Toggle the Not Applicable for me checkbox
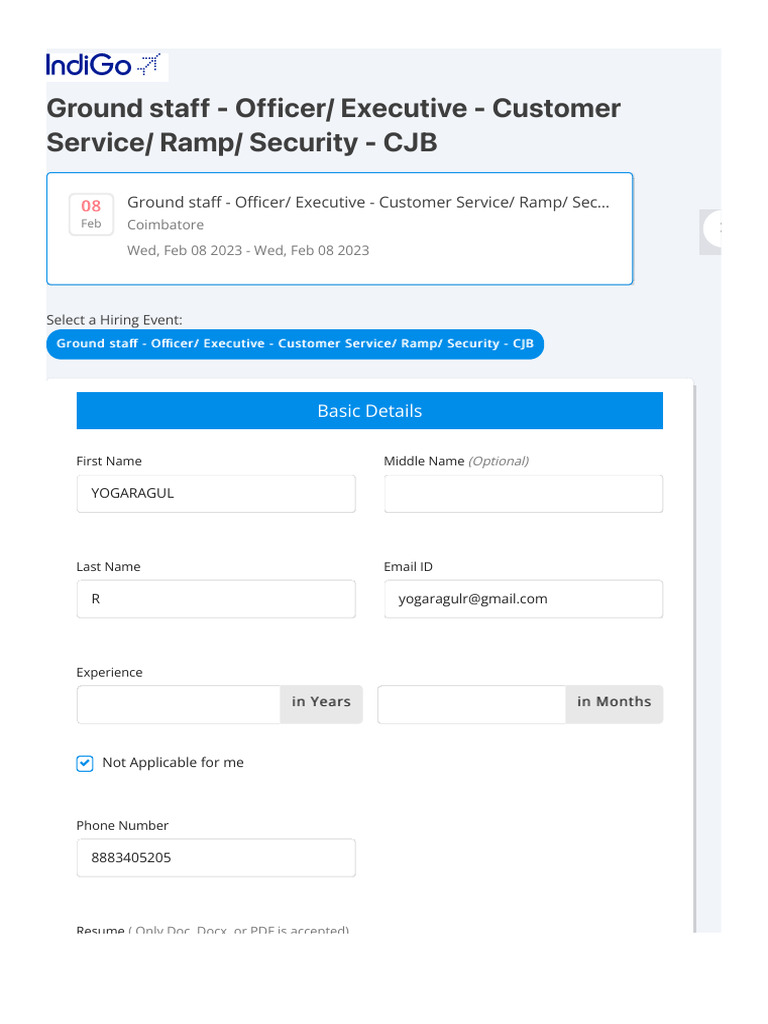This screenshot has height=1024, width=768. (x=85, y=763)
